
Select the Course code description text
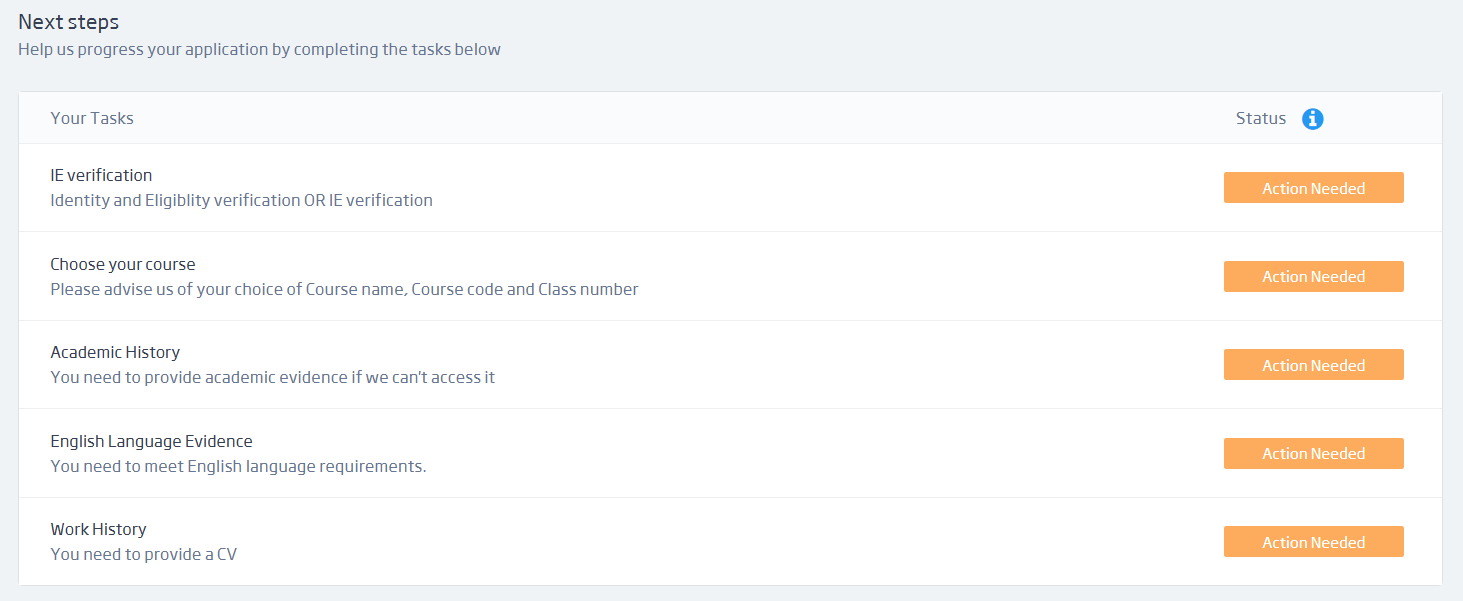tap(344, 289)
